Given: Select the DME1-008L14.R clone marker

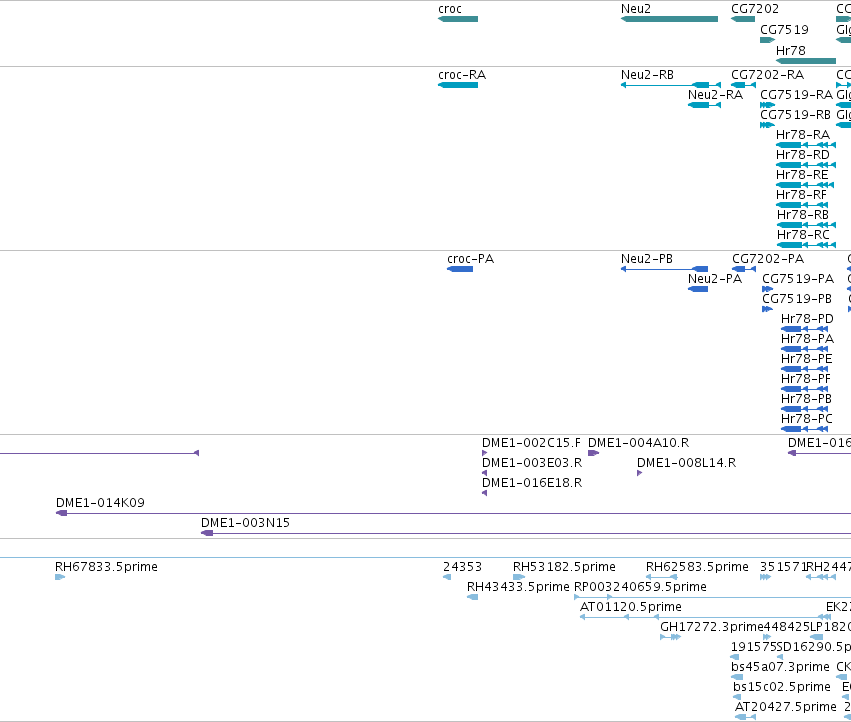Looking at the screenshot, I should [639, 473].
